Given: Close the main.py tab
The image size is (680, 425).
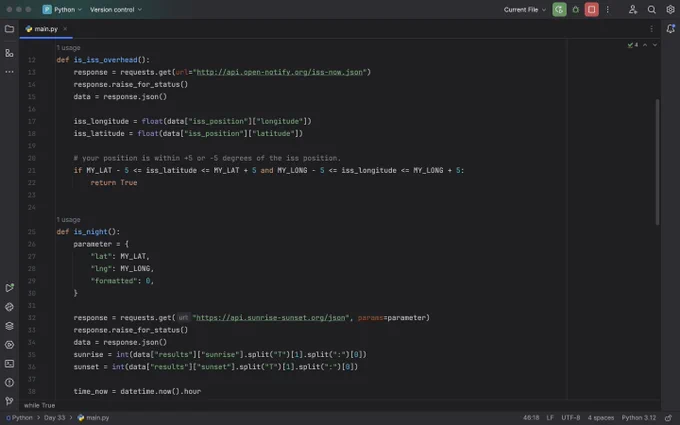Looking at the screenshot, I should [x=65, y=29].
